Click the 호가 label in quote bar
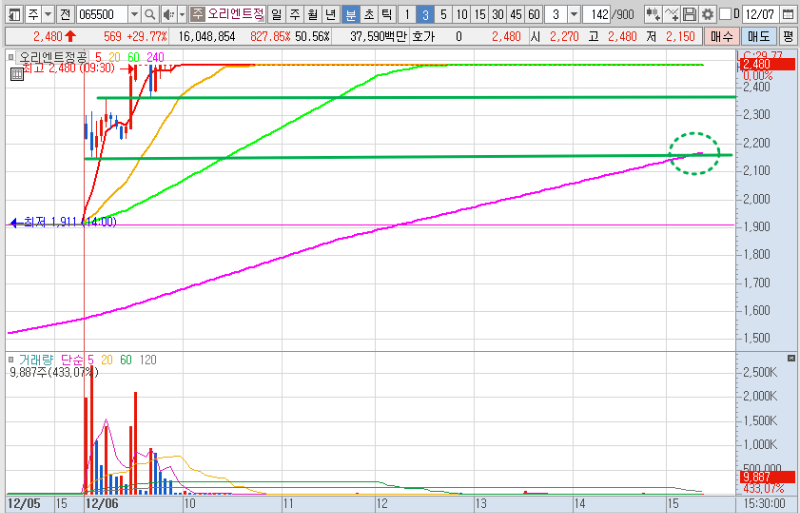The image size is (800, 513). [x=423, y=36]
